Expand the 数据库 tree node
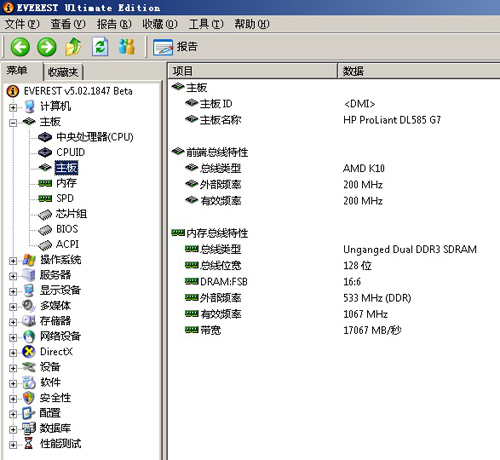This screenshot has height=460, width=500. coord(13,429)
